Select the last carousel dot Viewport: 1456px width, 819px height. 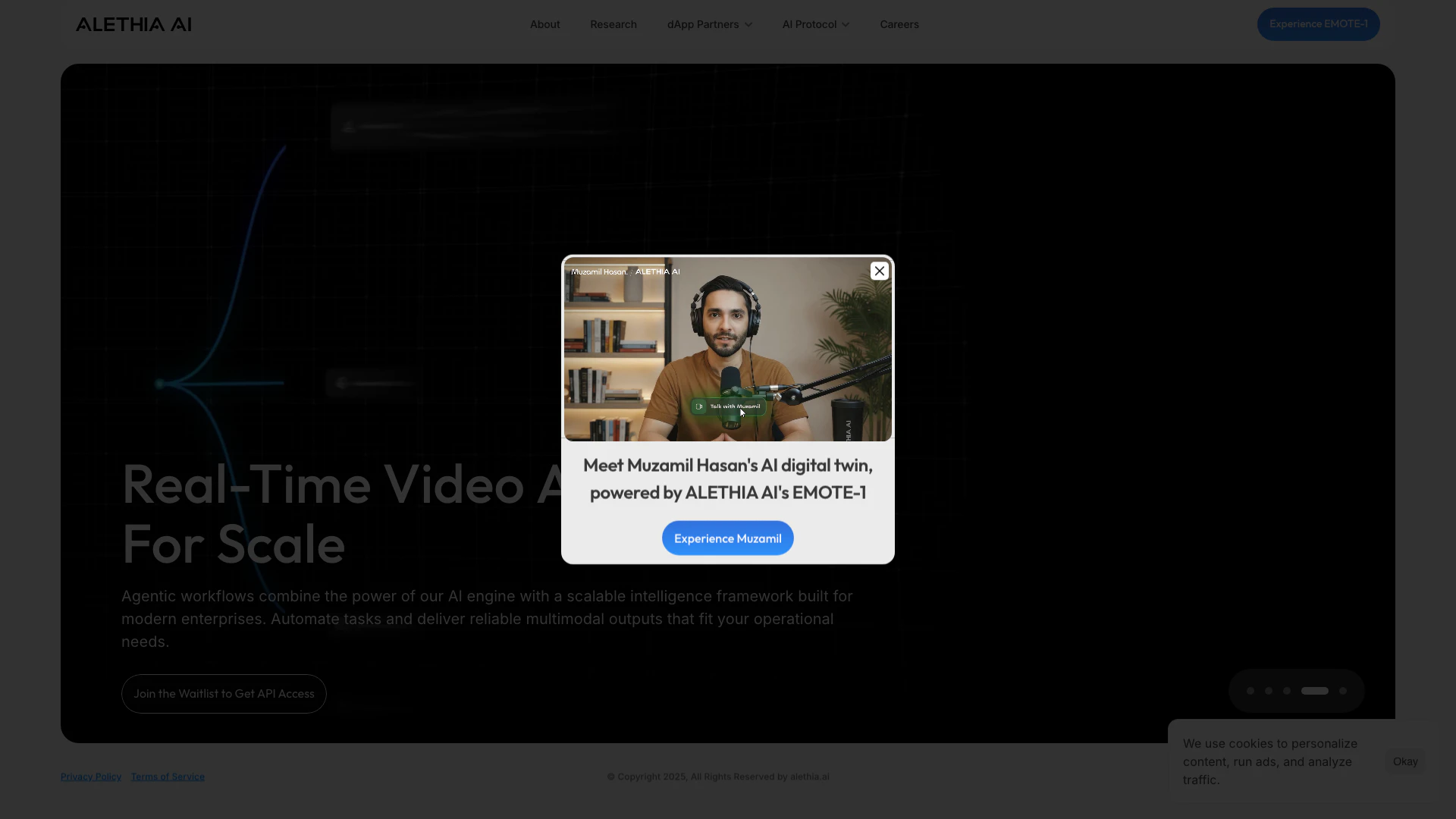click(x=1343, y=691)
